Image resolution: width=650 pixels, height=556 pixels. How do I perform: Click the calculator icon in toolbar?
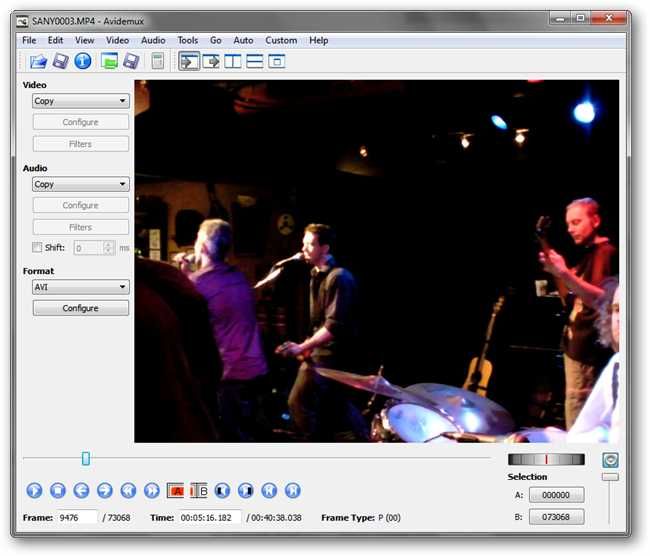pos(157,61)
